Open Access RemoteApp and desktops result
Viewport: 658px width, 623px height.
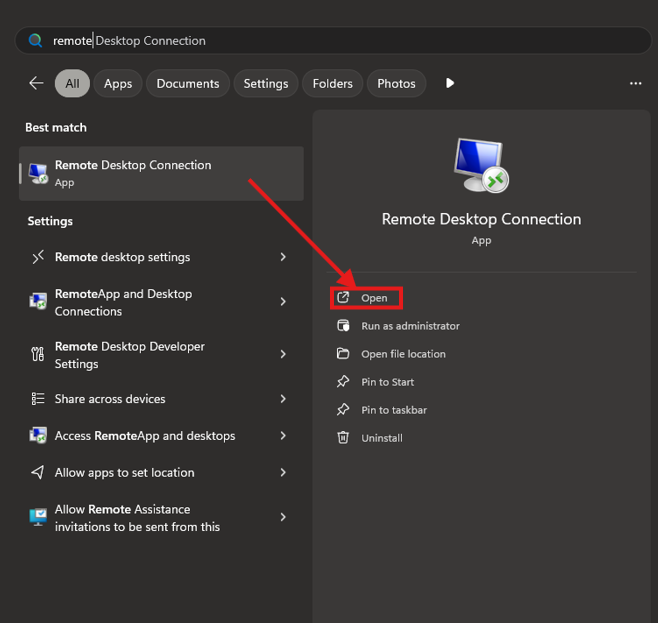[162, 435]
